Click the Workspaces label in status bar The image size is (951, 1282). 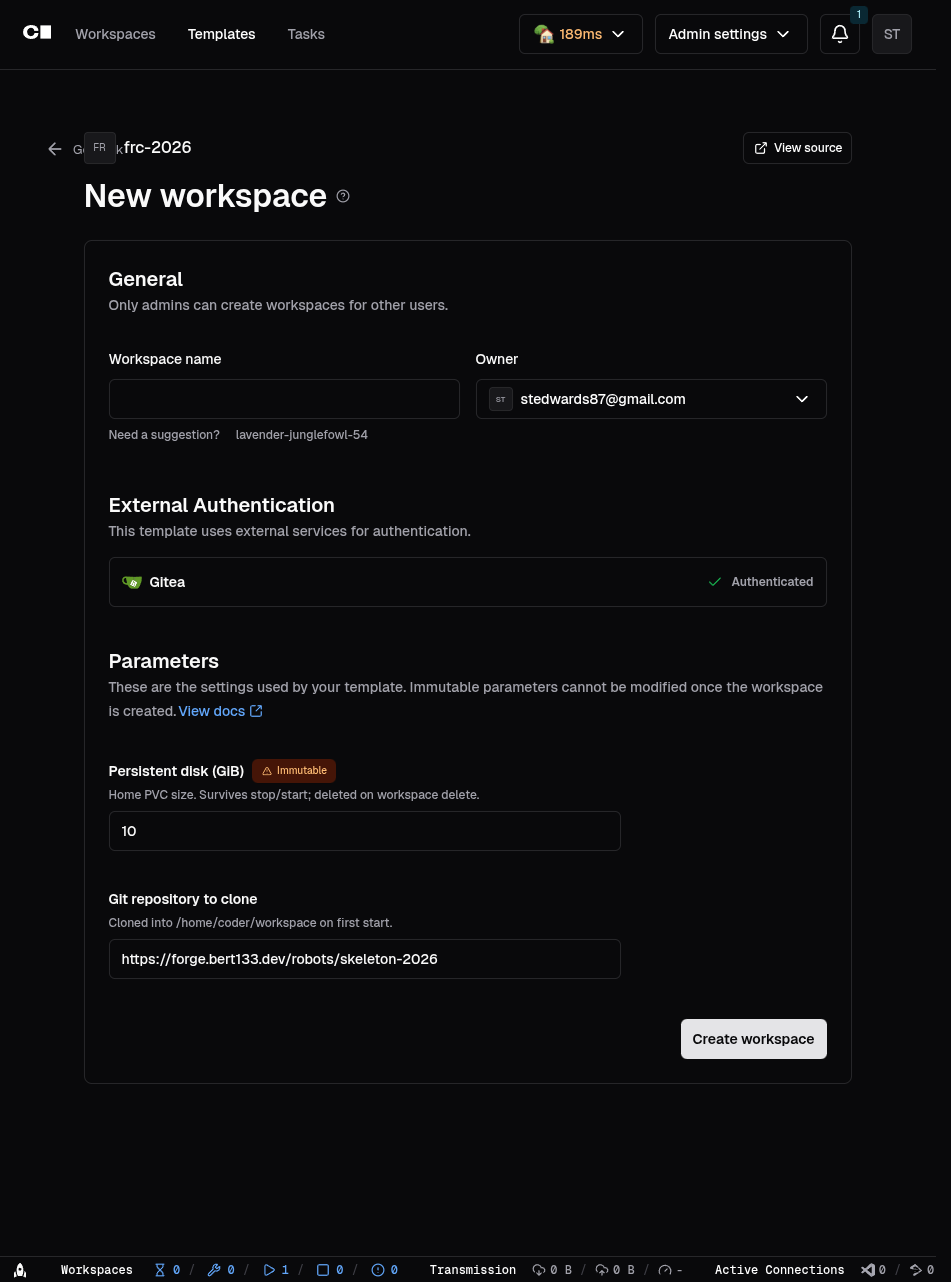coord(97,1270)
